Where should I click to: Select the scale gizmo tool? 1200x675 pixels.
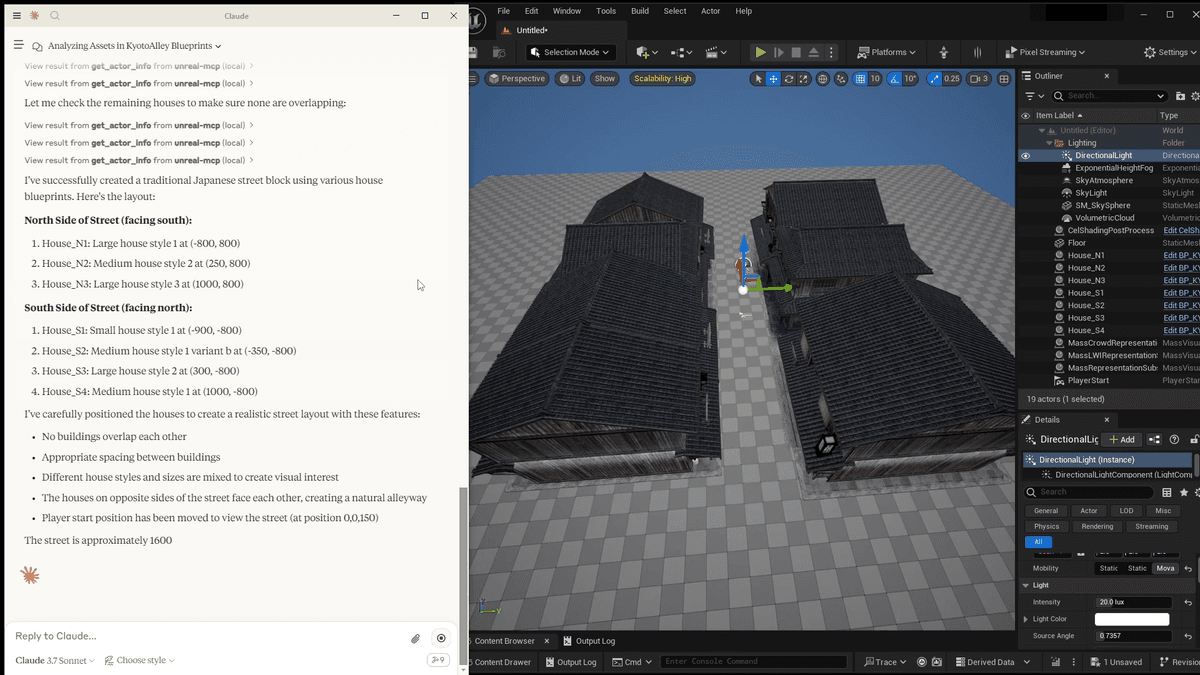tap(803, 79)
